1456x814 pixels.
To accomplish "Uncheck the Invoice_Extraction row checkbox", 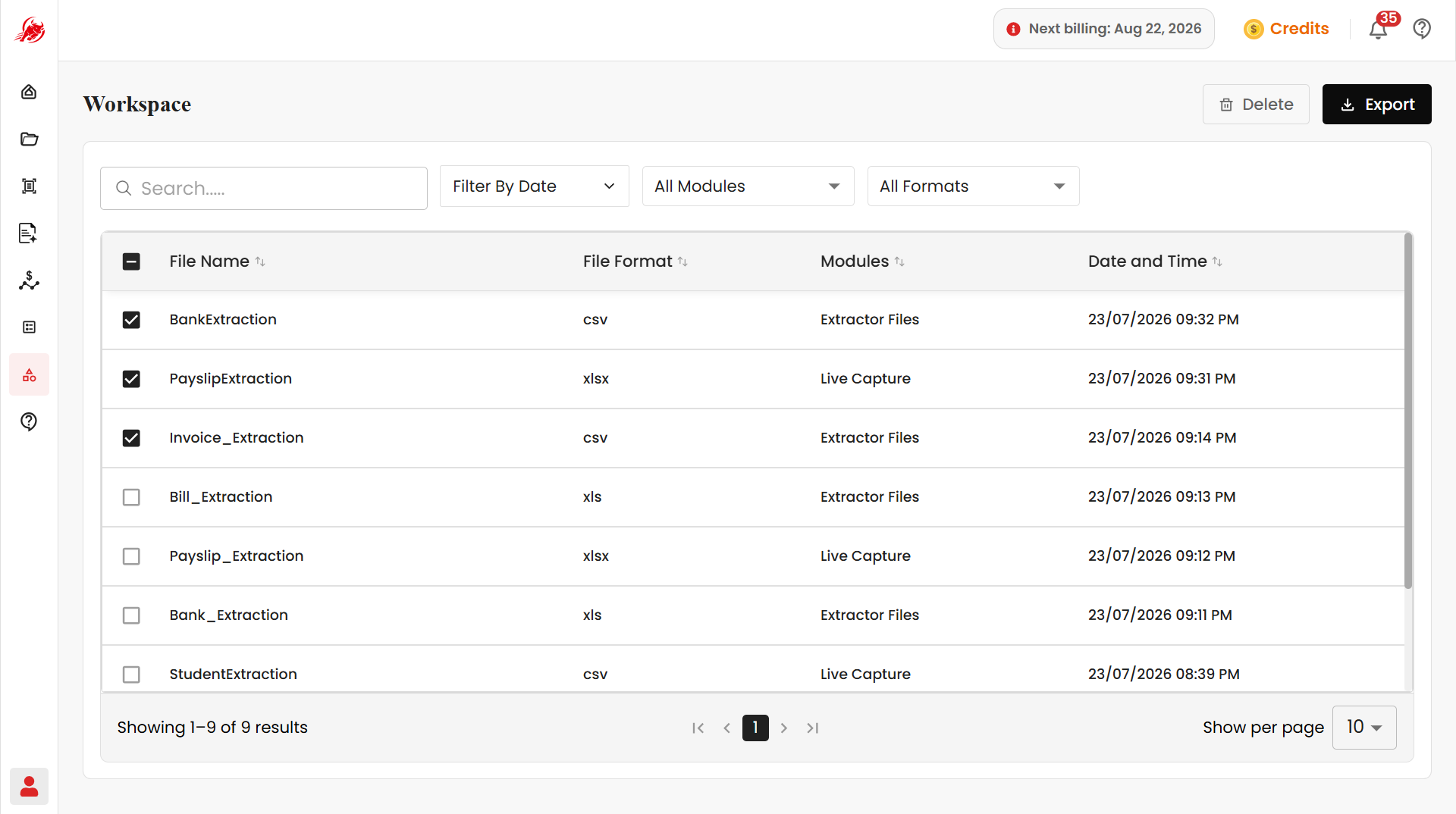I will (131, 438).
